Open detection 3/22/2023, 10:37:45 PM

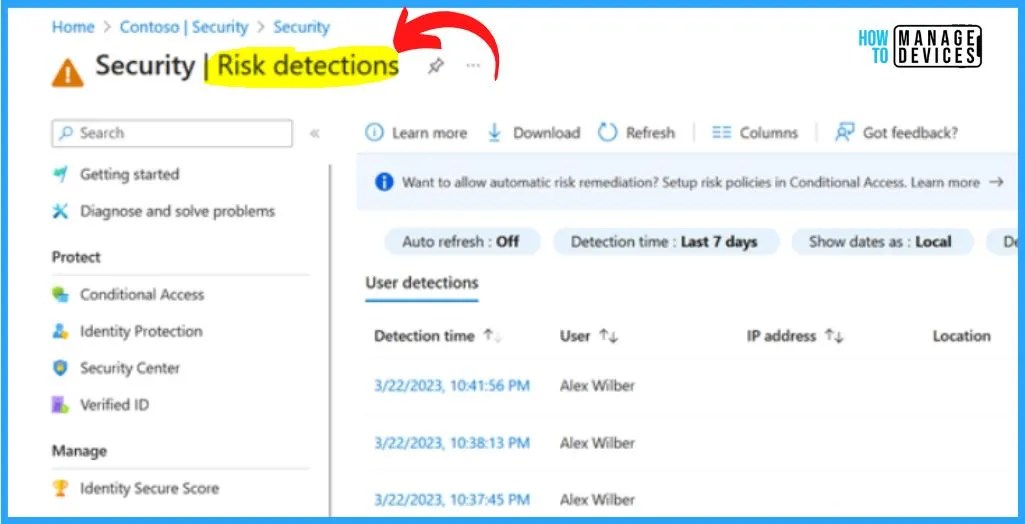452,500
